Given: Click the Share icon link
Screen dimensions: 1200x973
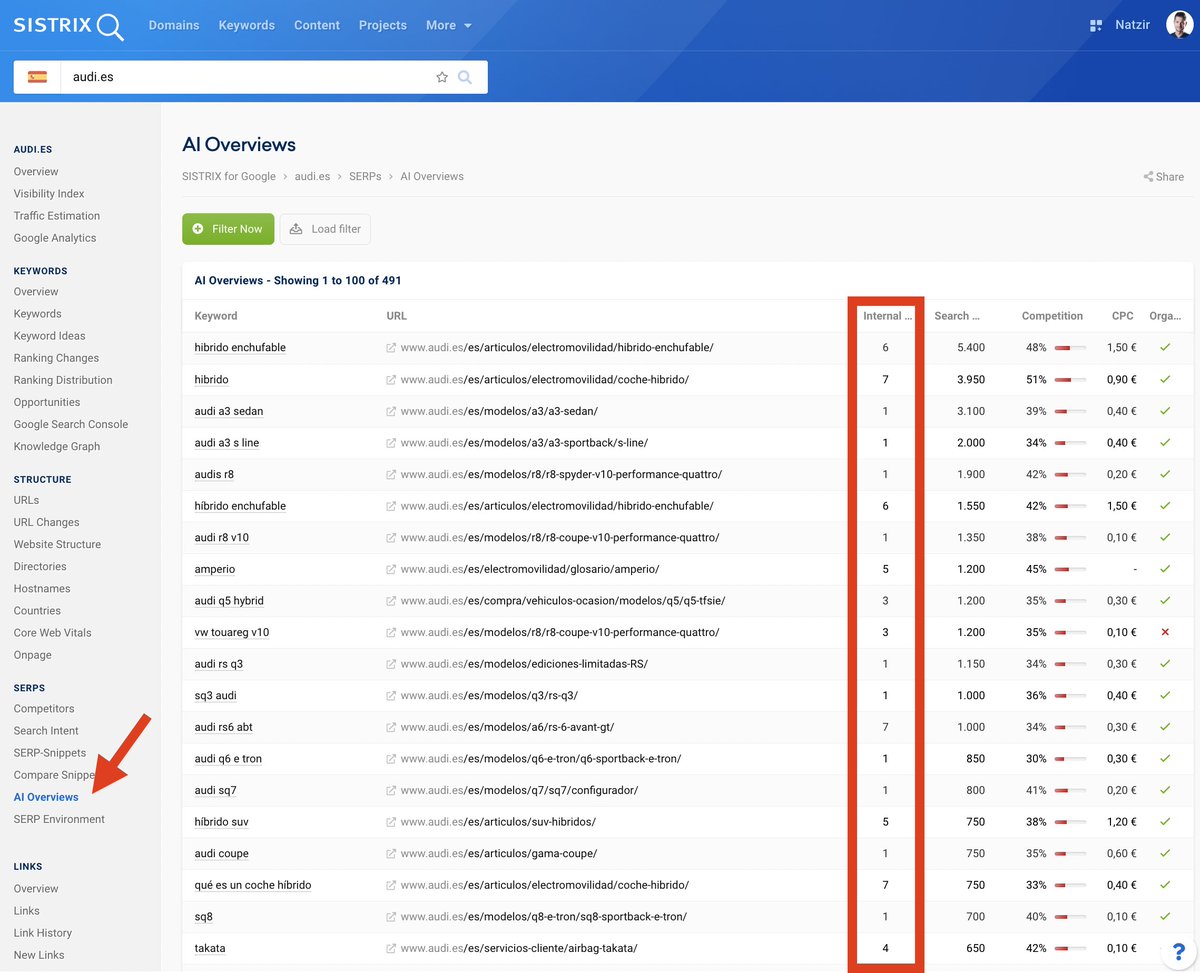Looking at the screenshot, I should 1164,177.
